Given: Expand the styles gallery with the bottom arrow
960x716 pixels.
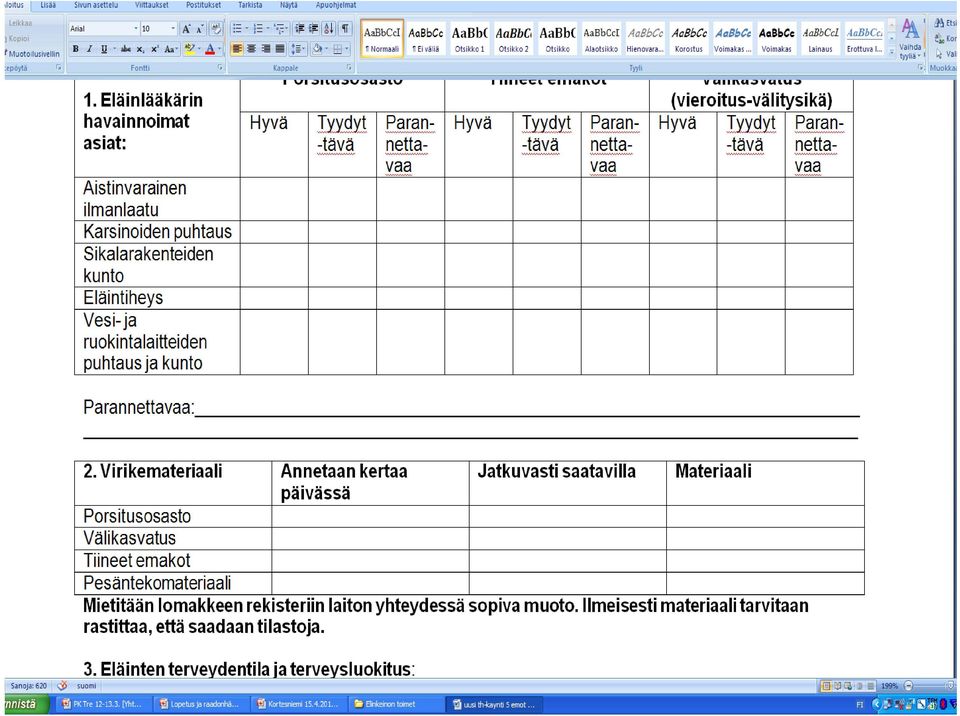Looking at the screenshot, I should point(891,53).
